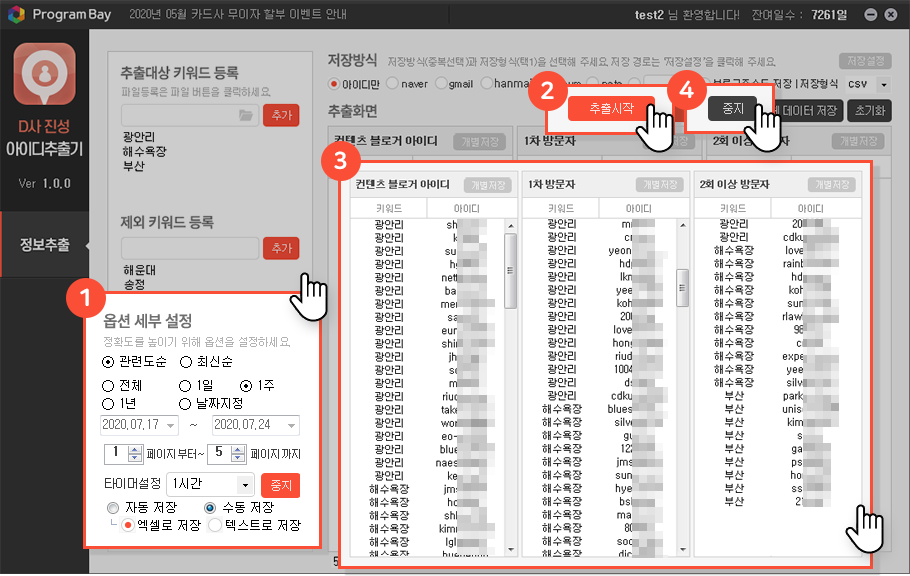Expand the csv save format dropdown
910x576 pixels.
coord(882,84)
